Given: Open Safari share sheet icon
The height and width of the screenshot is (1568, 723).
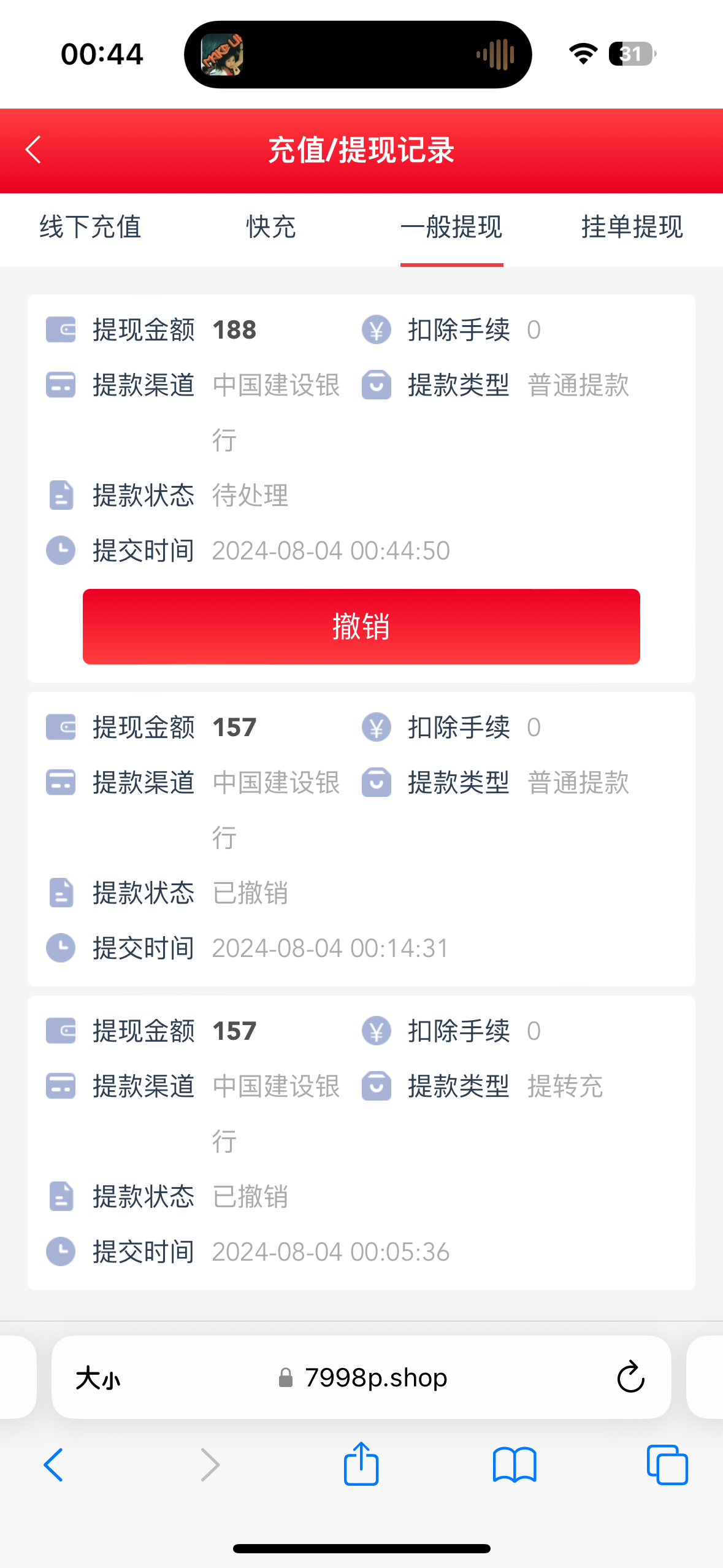Looking at the screenshot, I should 361,1464.
